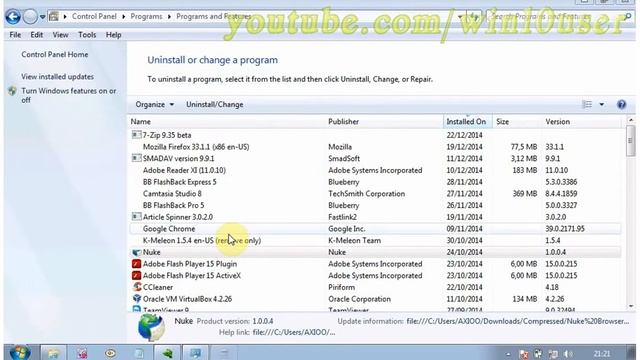
Task: Go to Control Panel Home
Action: [x=55, y=55]
